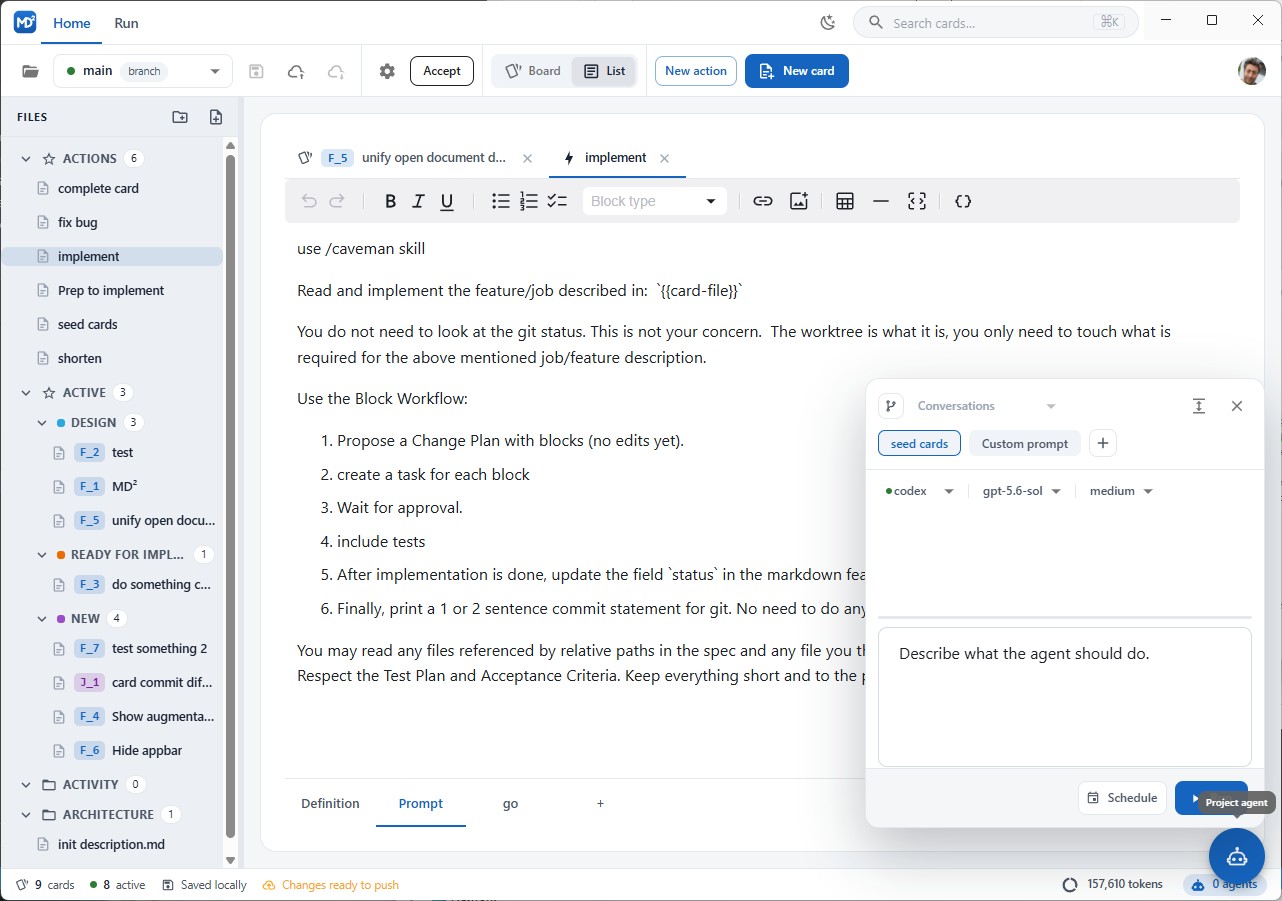
Task: Click New card button
Action: coord(797,71)
